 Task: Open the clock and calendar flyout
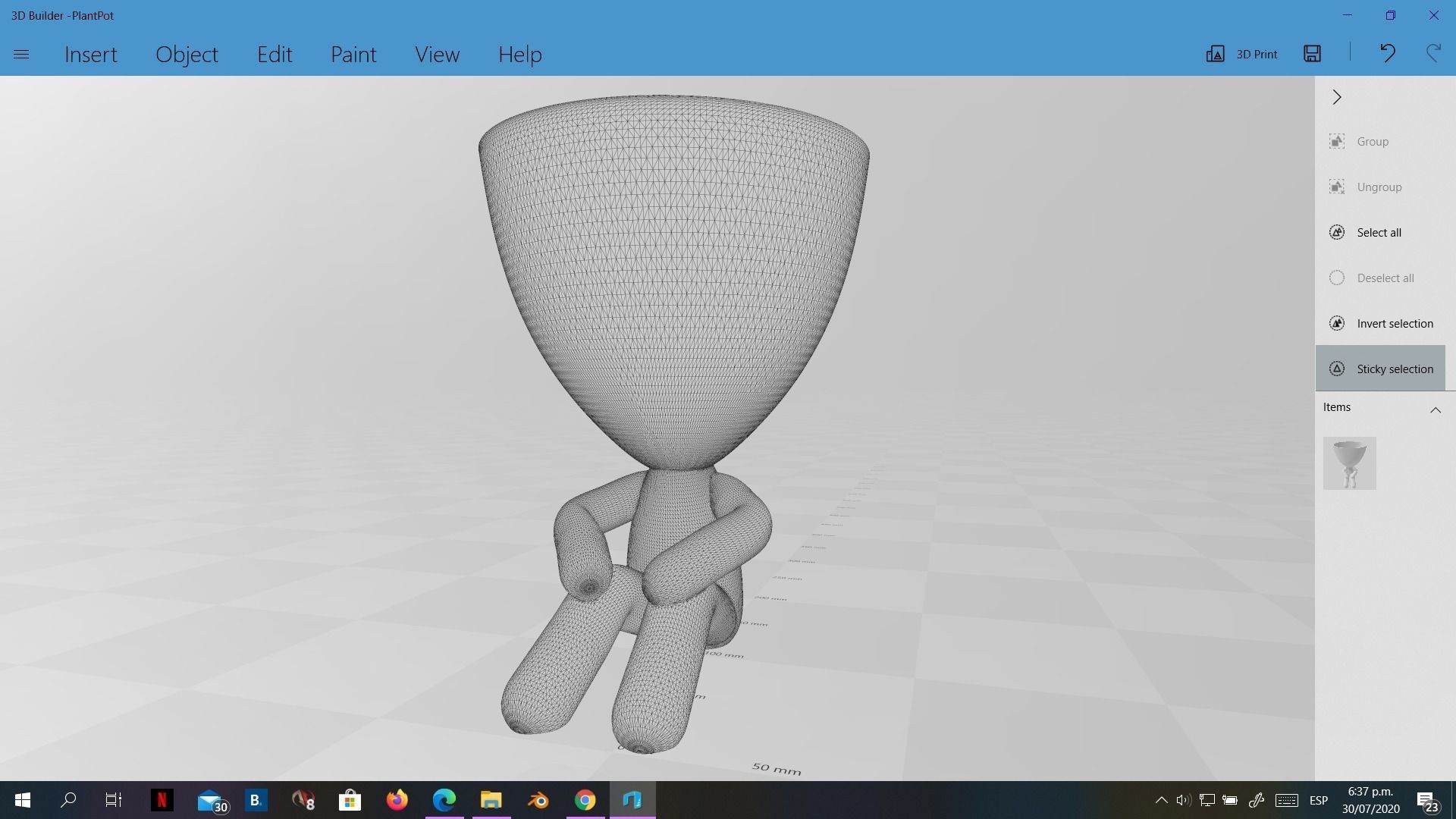coord(1370,800)
